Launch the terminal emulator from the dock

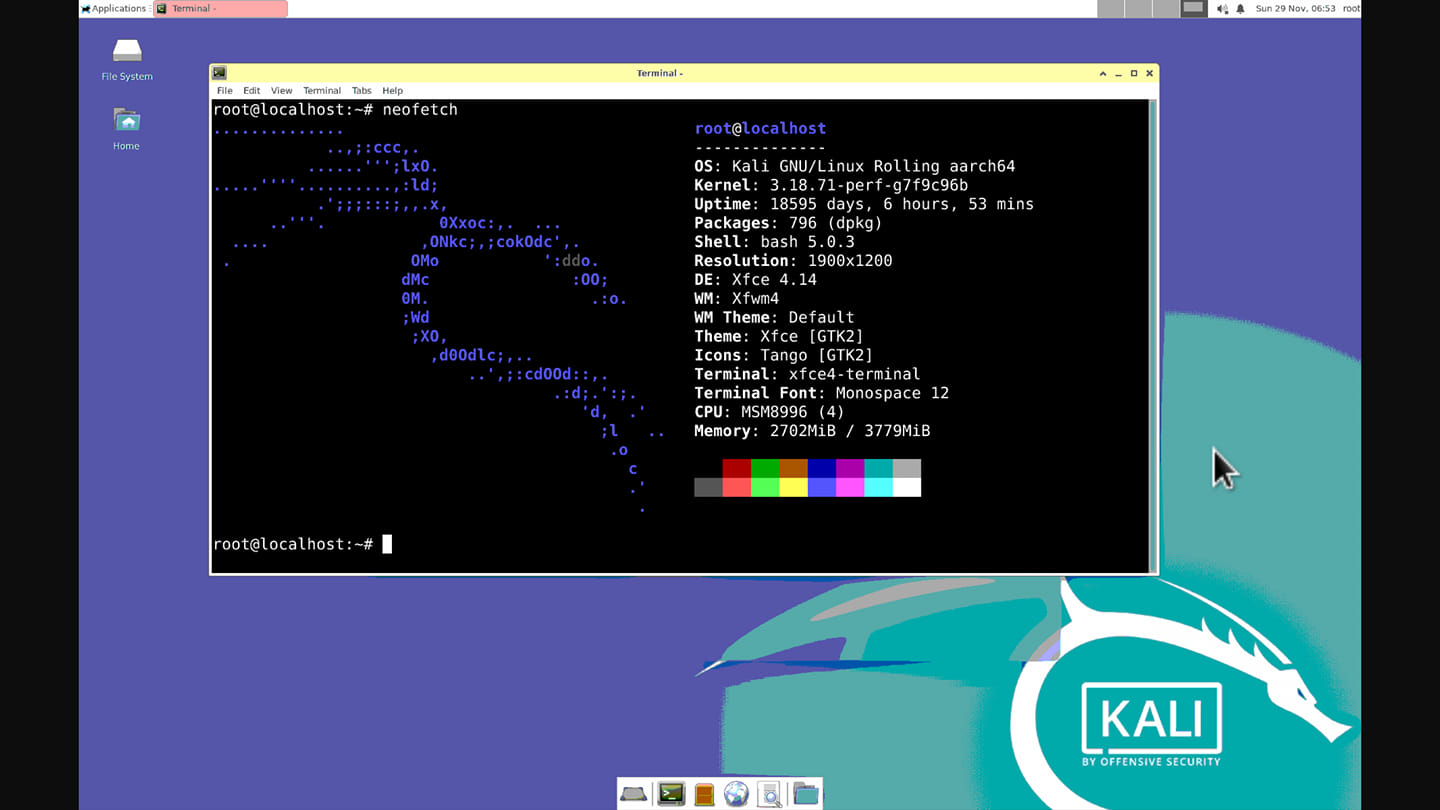click(x=670, y=794)
